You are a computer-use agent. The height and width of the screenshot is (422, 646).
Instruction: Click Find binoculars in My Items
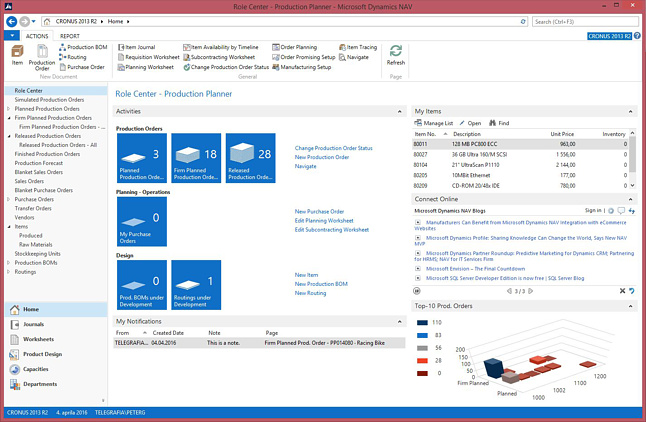(x=499, y=123)
